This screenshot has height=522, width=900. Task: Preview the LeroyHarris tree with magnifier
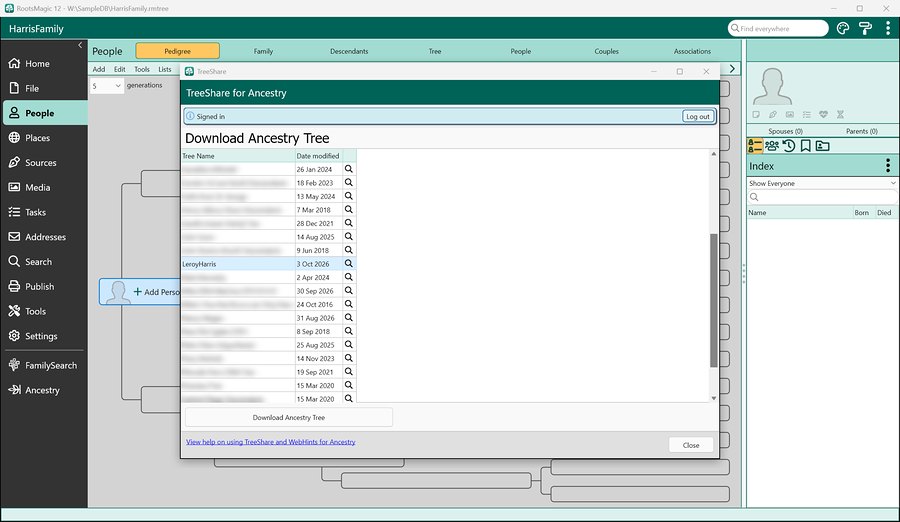click(x=348, y=264)
